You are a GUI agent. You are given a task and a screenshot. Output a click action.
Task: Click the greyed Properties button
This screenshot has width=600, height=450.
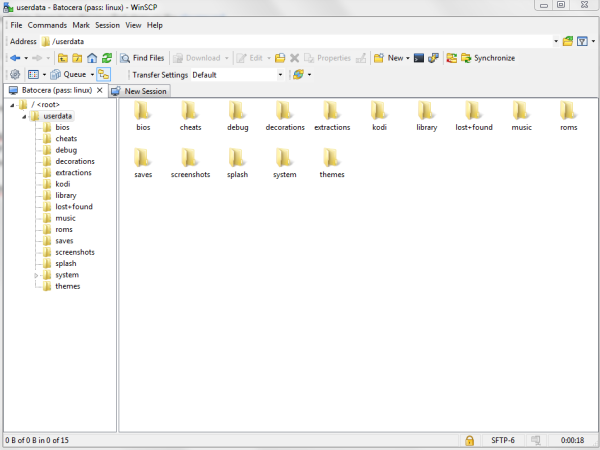coord(327,58)
